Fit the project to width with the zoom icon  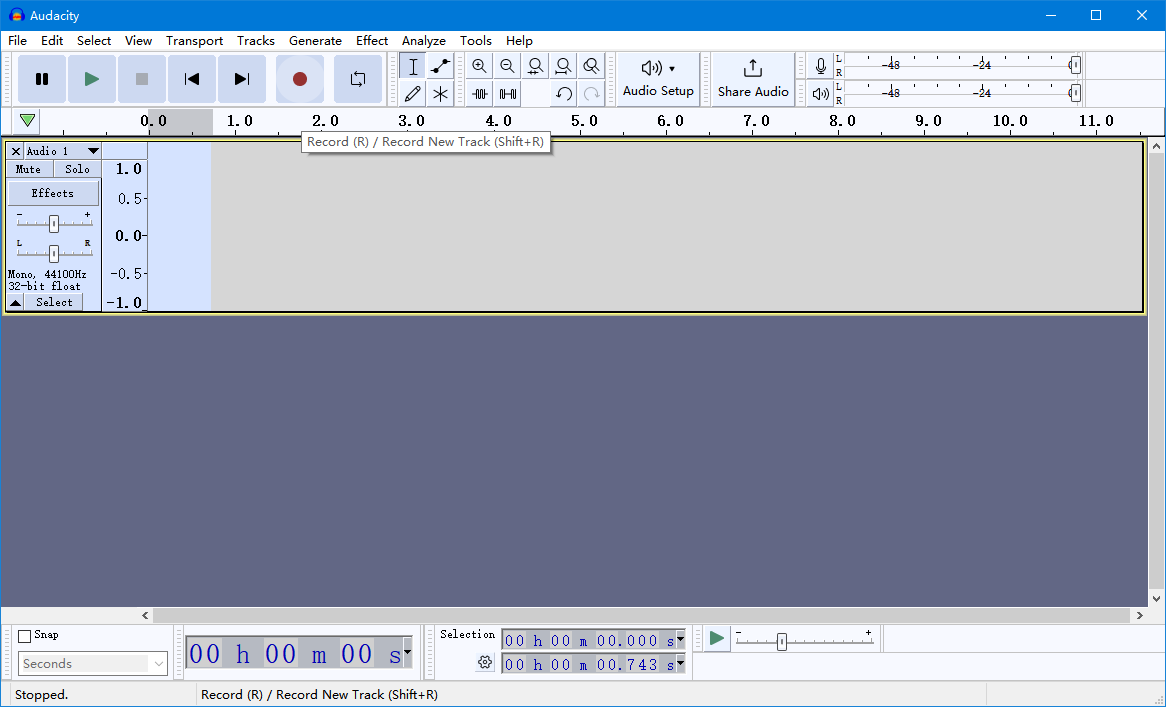click(x=563, y=66)
